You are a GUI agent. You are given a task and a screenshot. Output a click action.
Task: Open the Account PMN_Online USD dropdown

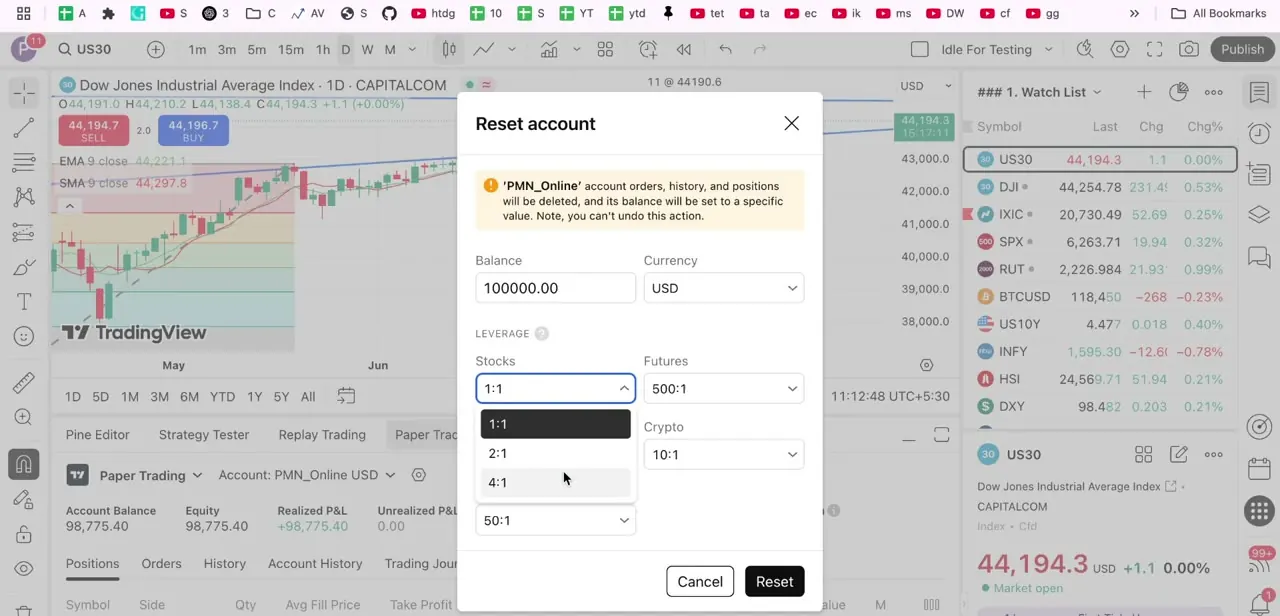(307, 475)
